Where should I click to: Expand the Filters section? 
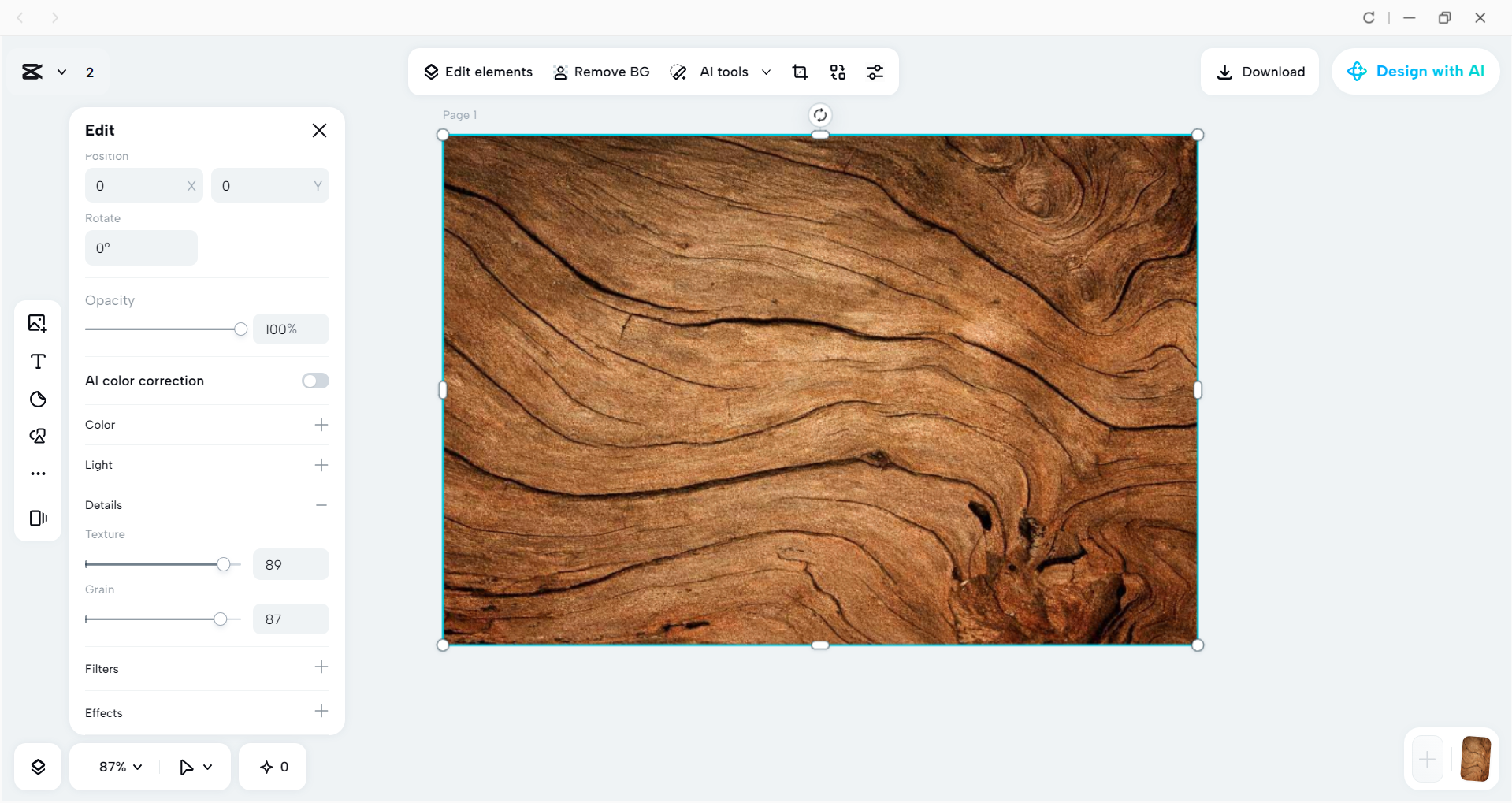click(321, 667)
